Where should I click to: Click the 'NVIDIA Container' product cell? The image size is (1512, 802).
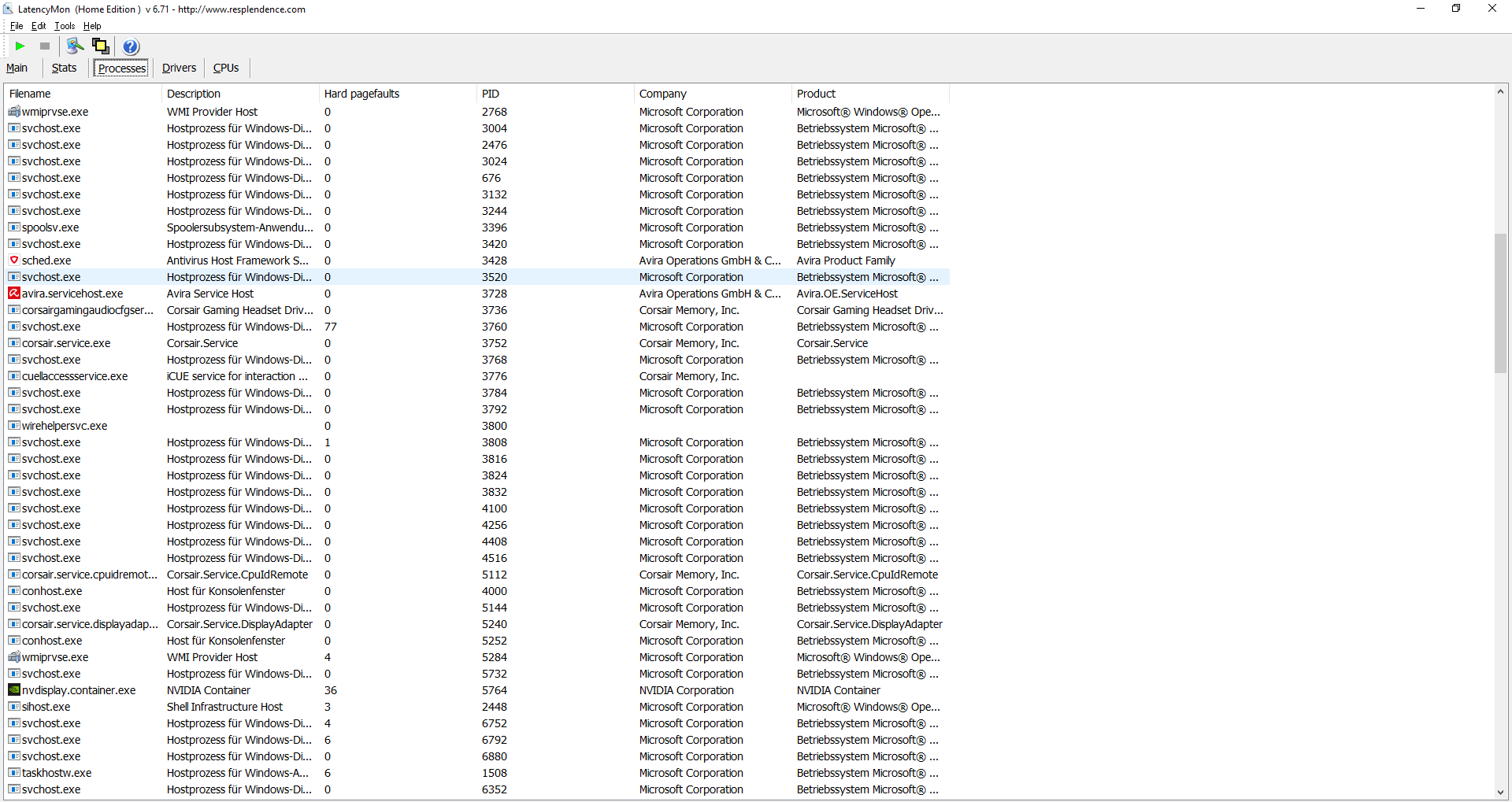(x=839, y=690)
